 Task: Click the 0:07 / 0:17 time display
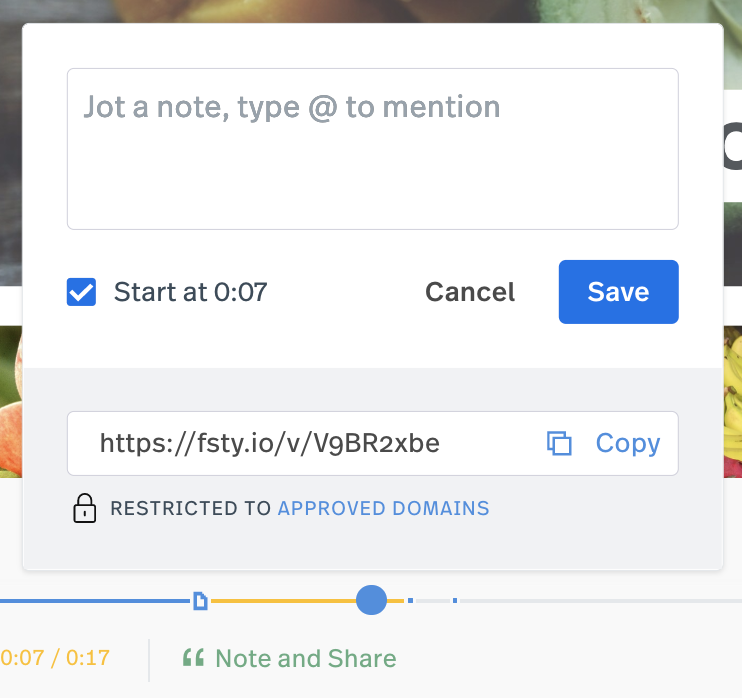[x=55, y=658]
